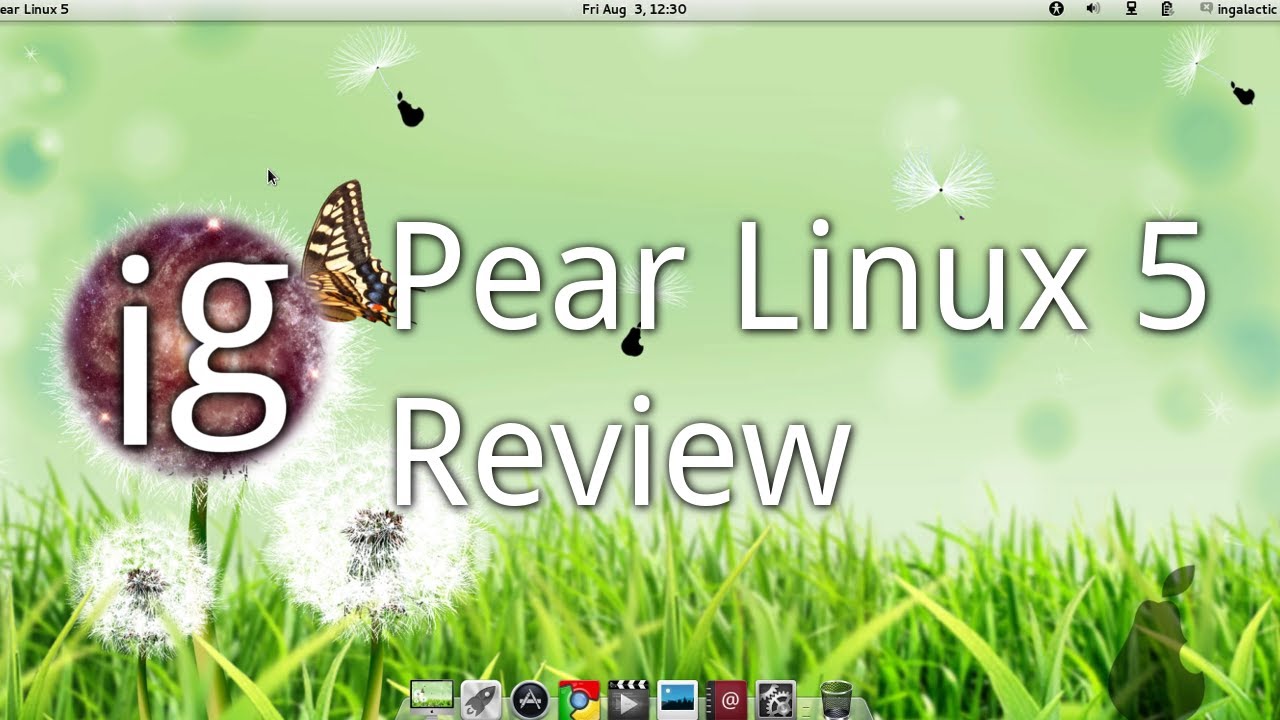This screenshot has height=720, width=1280.
Task: Open the network connection indicator
Action: 1131,9
